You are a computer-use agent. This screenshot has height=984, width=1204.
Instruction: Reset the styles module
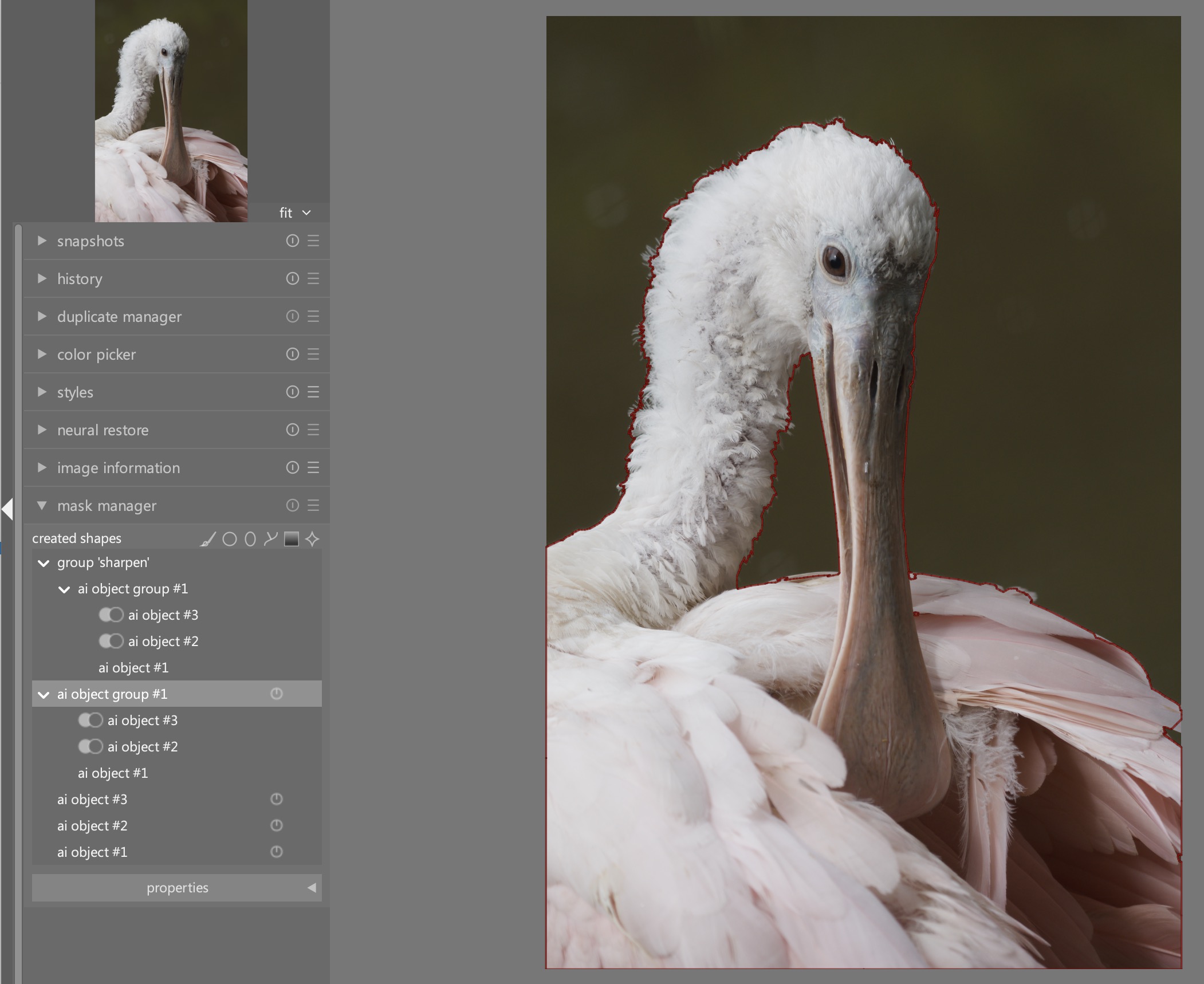pyautogui.click(x=293, y=392)
